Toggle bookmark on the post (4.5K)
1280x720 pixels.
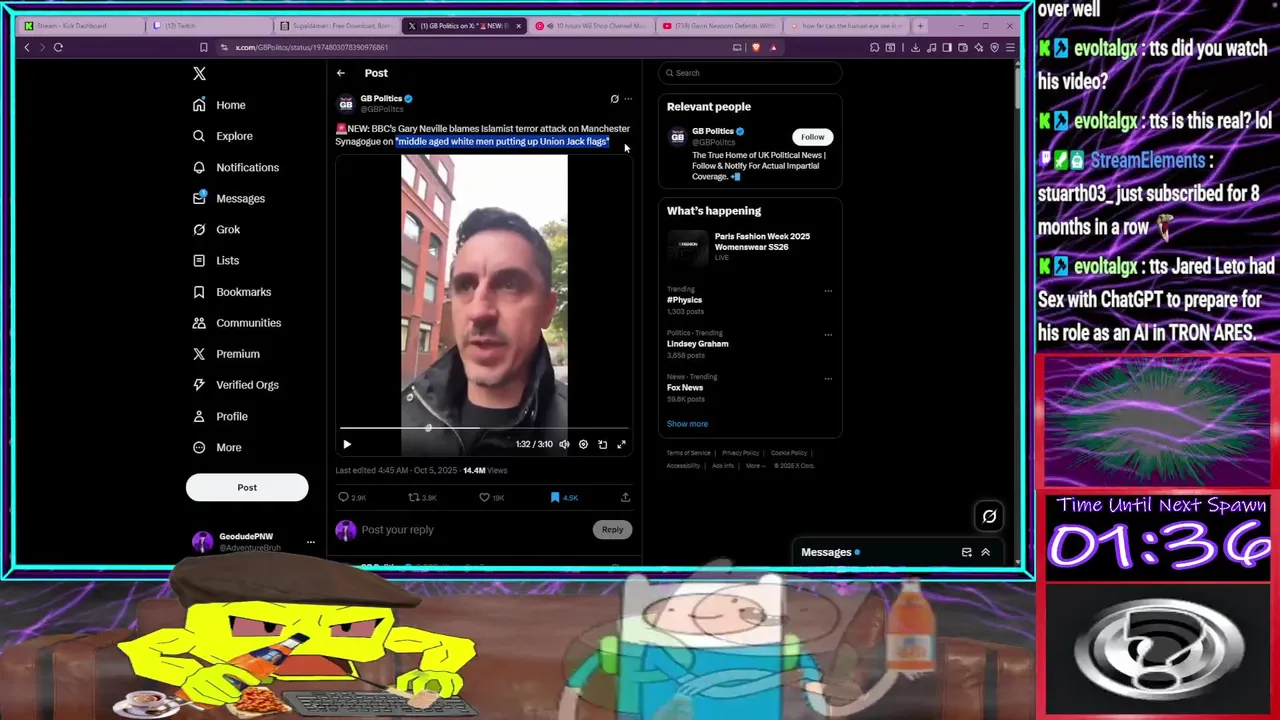564,497
